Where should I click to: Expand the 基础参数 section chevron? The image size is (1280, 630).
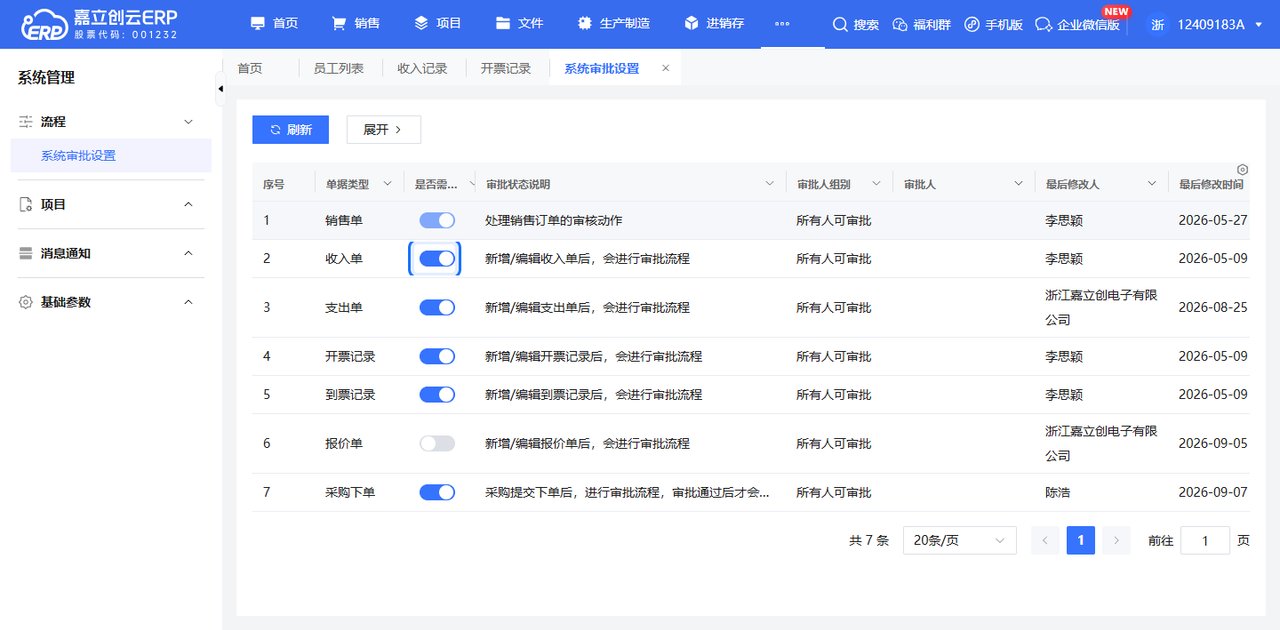click(x=188, y=302)
